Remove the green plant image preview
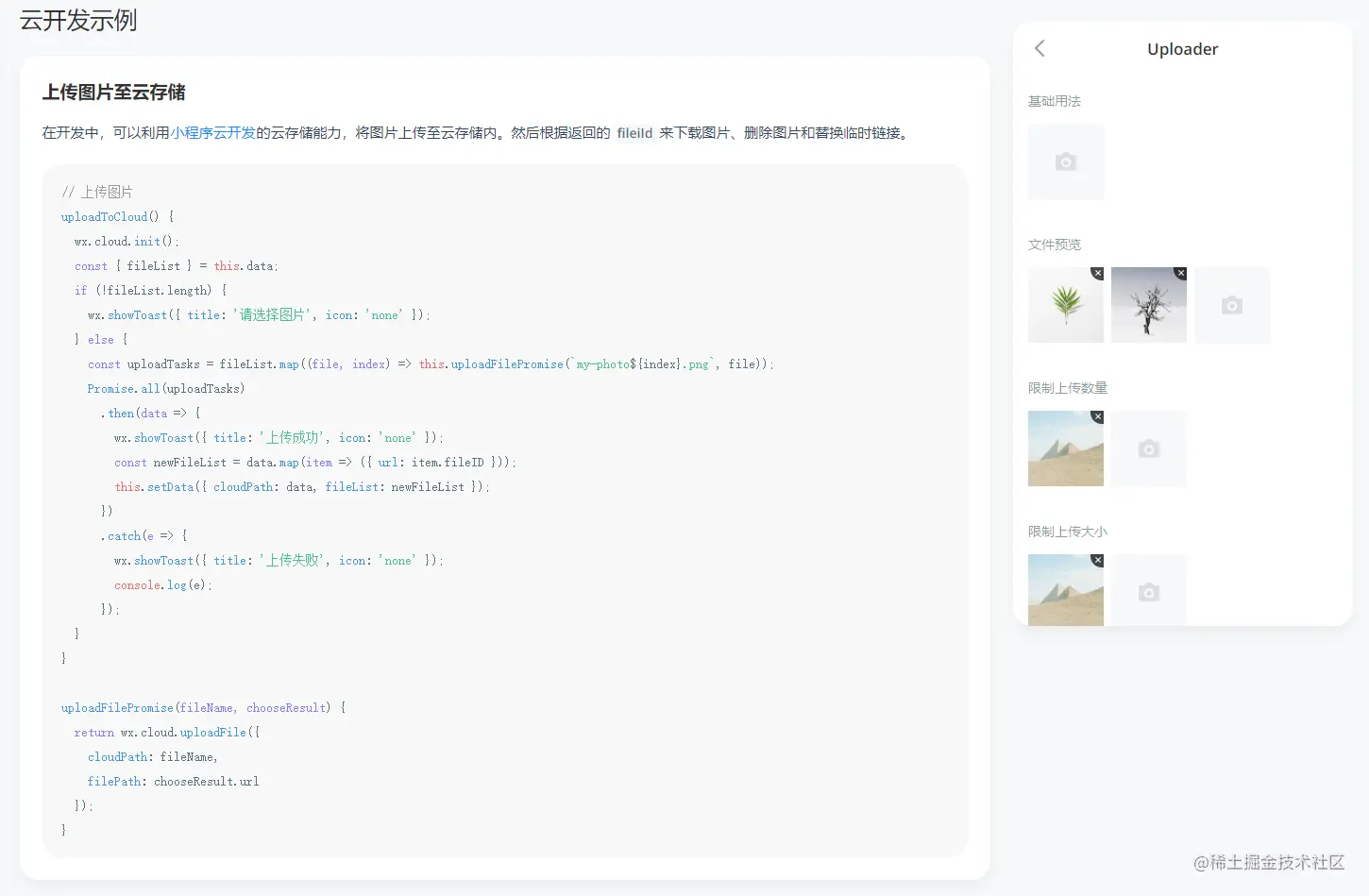This screenshot has height=896, width=1369. [1097, 273]
